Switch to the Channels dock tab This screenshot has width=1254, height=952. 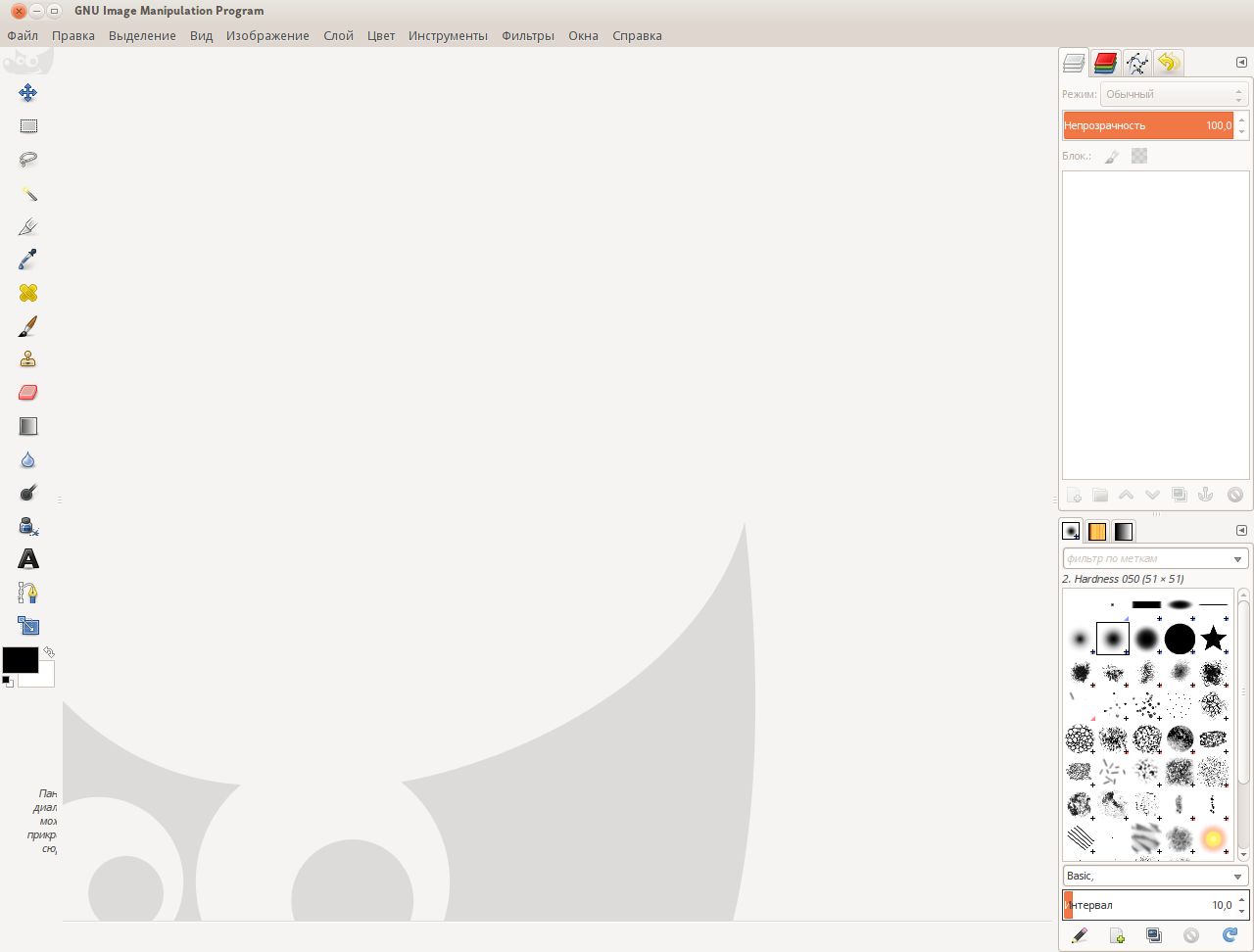(x=1106, y=63)
